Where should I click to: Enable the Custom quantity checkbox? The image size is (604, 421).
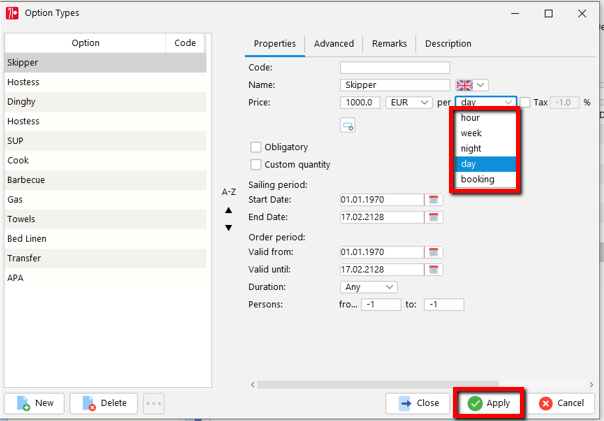click(x=255, y=165)
